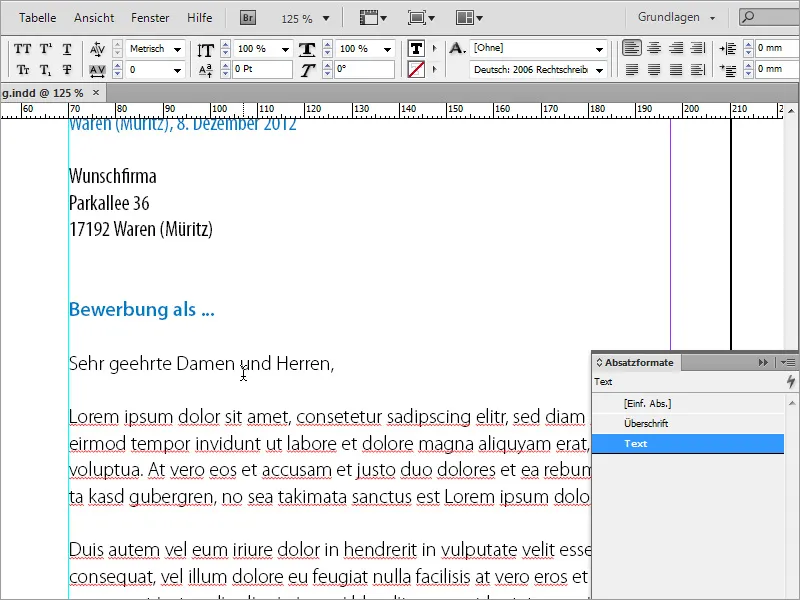Click the left indent field 0 mm
800x600 pixels.
pyautogui.click(x=778, y=48)
